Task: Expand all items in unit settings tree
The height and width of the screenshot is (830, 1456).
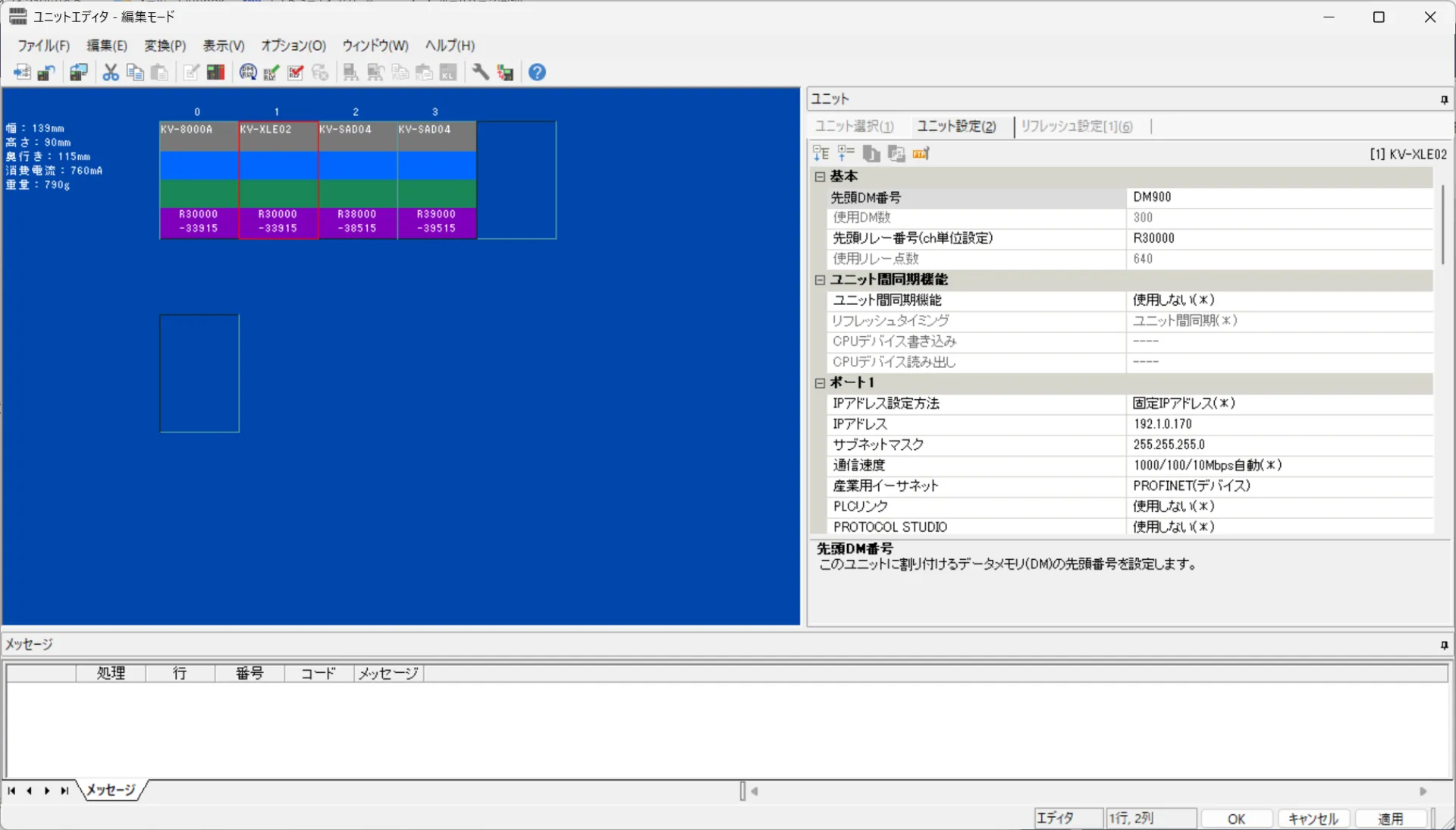Action: click(821, 154)
